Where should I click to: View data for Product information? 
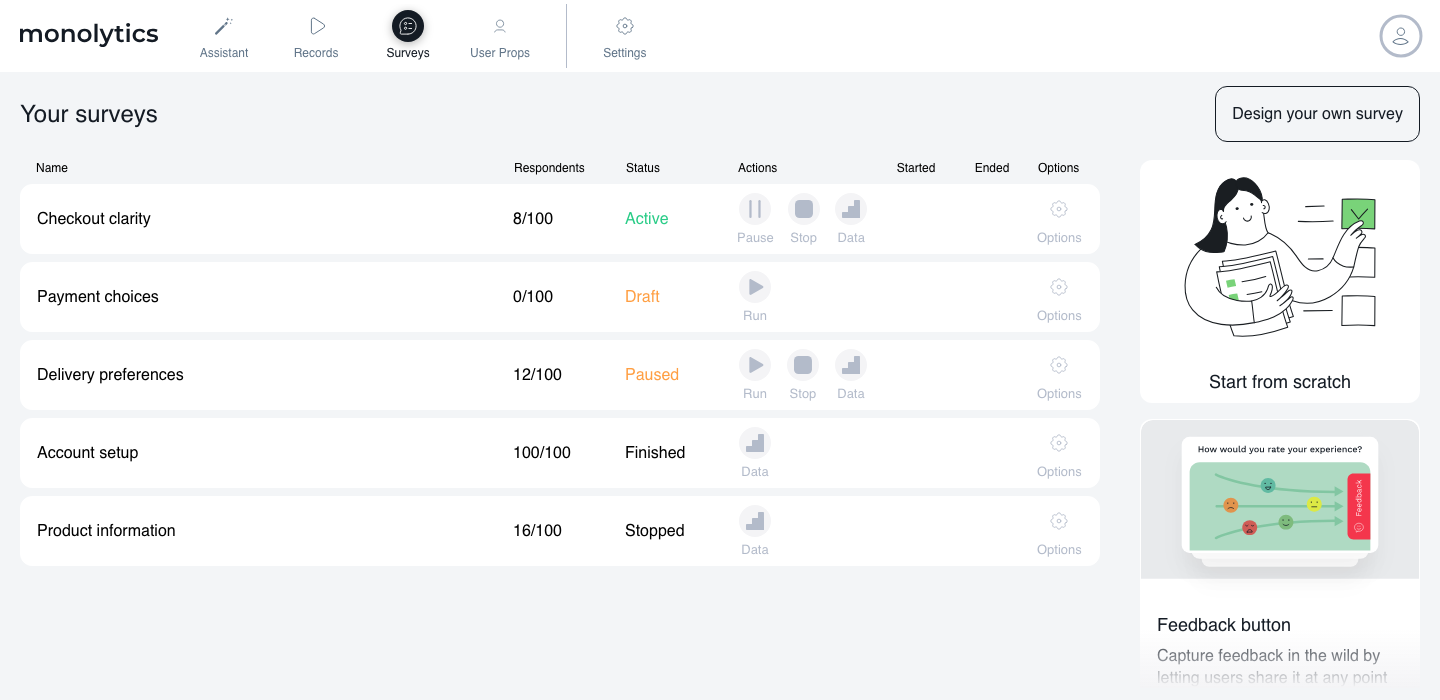755,521
